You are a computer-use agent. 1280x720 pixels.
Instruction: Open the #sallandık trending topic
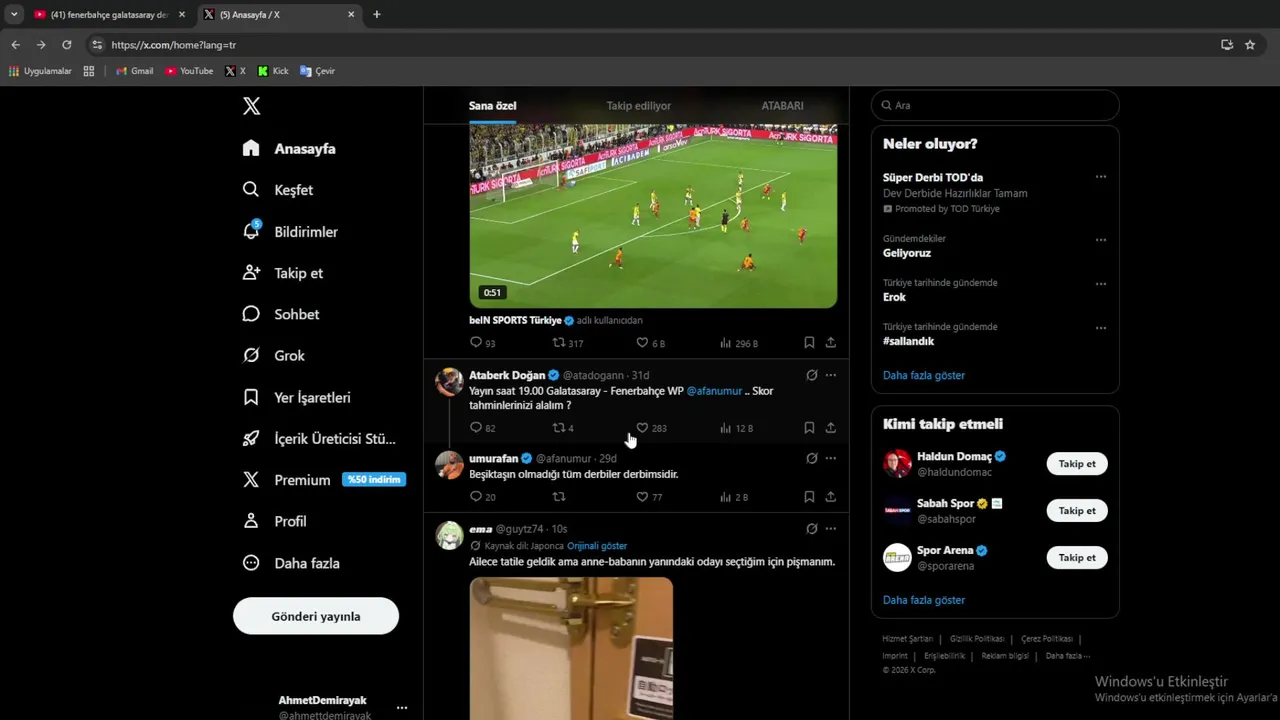click(x=908, y=341)
